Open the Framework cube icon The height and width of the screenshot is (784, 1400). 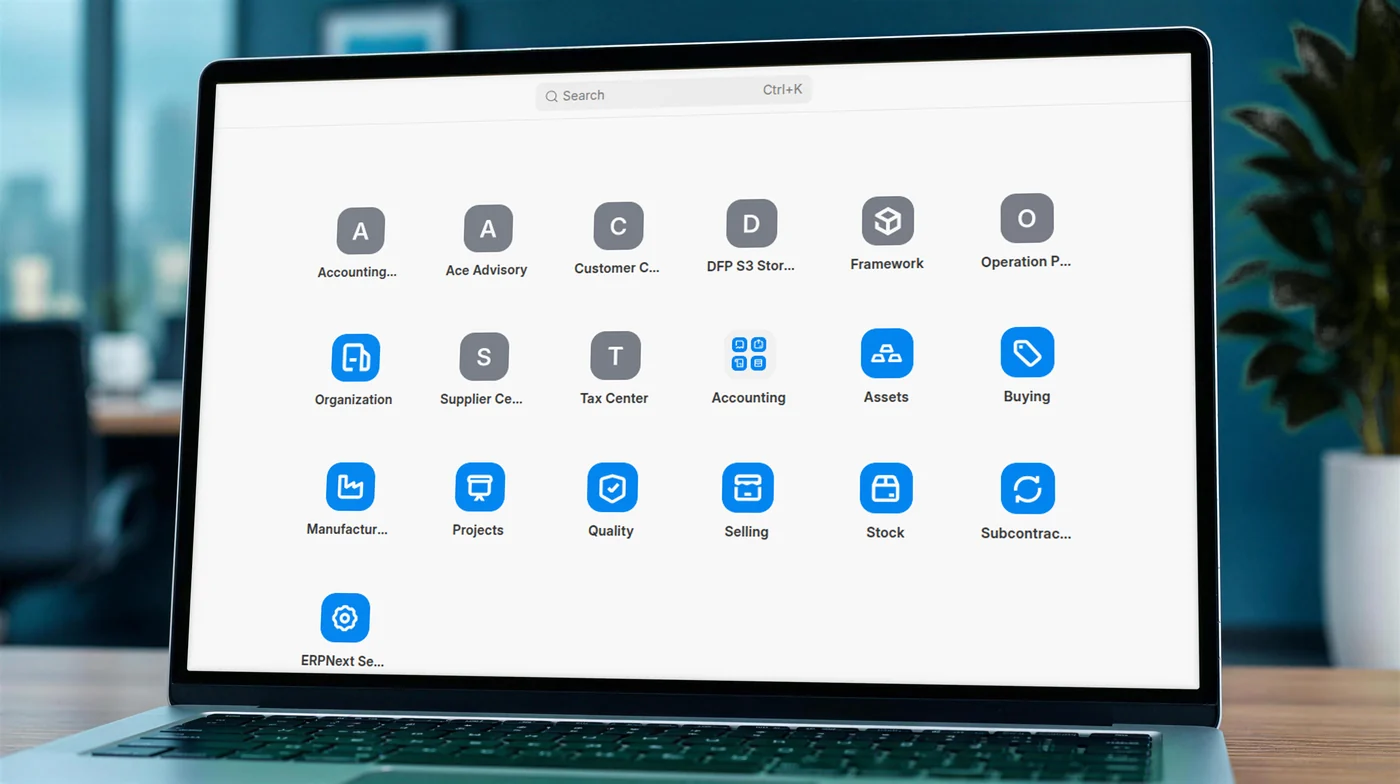tap(887, 221)
